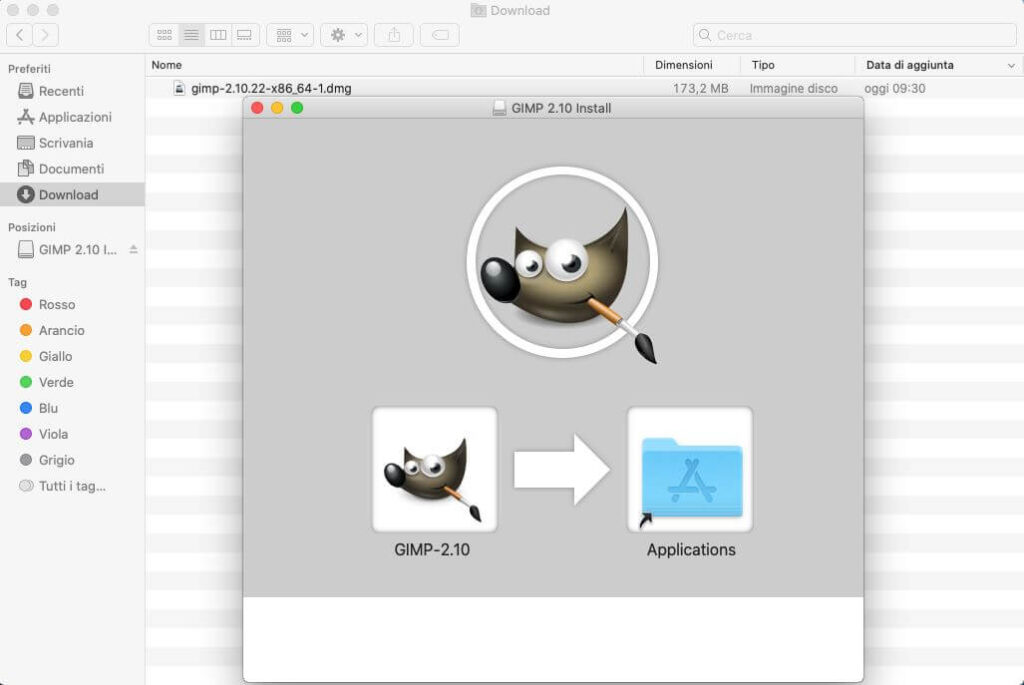1024x685 pixels.
Task: Go back with the Finder back arrow
Action: coord(20,35)
